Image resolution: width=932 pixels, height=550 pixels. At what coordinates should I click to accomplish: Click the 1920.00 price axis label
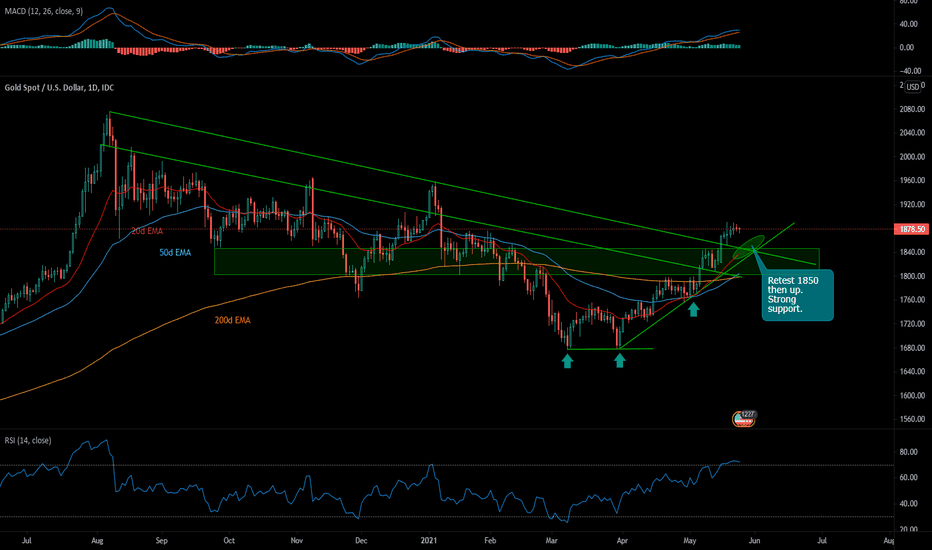(912, 205)
